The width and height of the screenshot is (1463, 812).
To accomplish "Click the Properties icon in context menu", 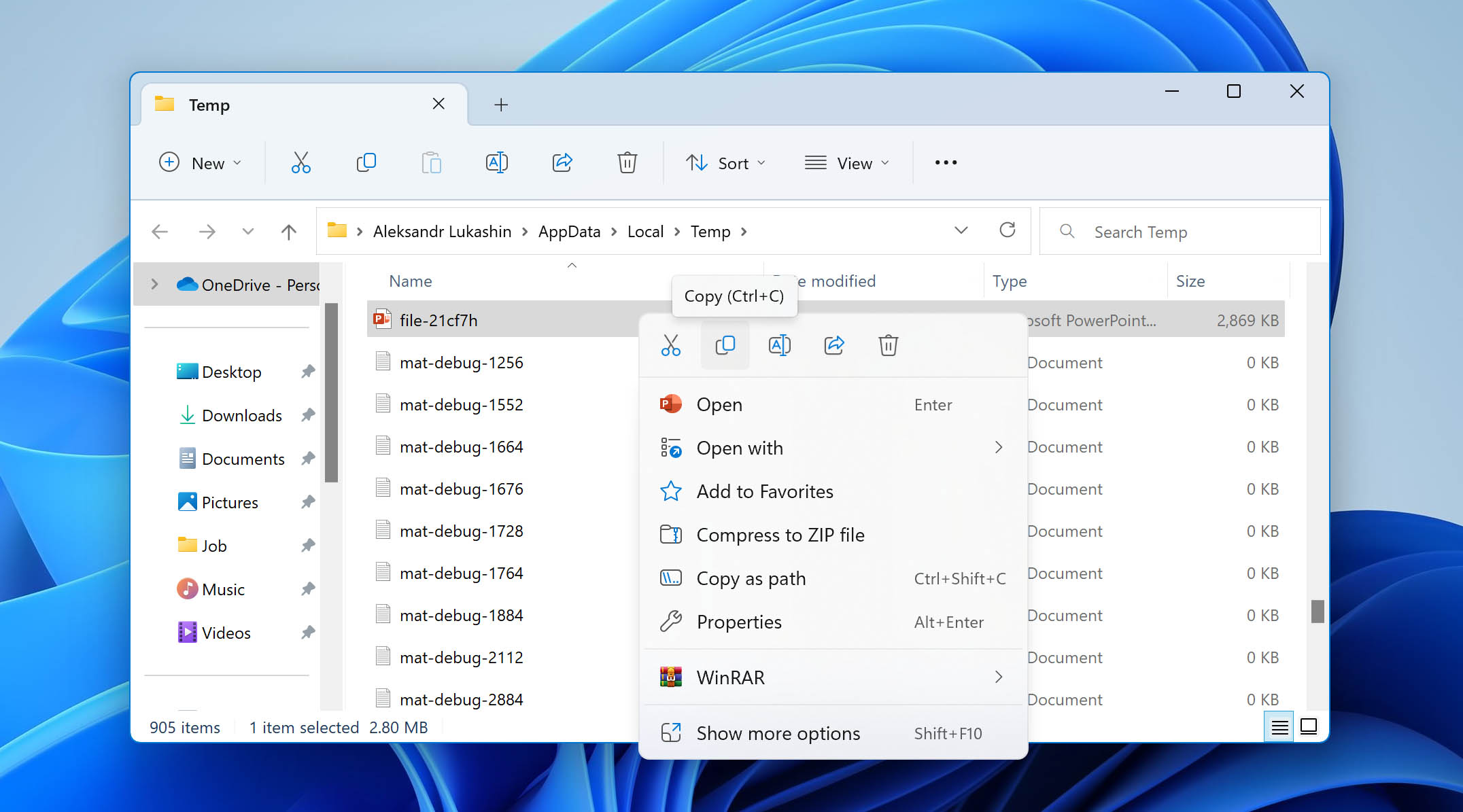I will point(671,622).
